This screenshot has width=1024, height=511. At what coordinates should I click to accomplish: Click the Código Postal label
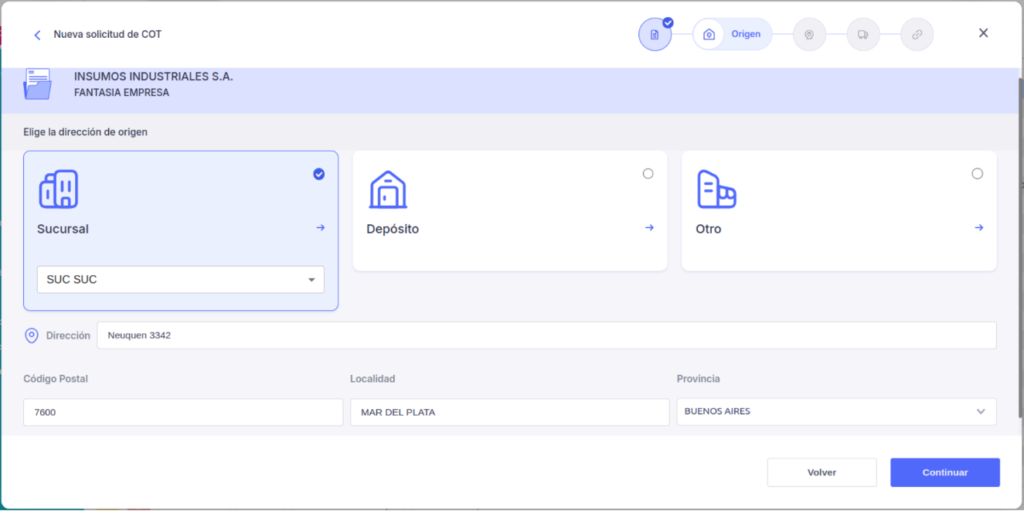coord(56,379)
